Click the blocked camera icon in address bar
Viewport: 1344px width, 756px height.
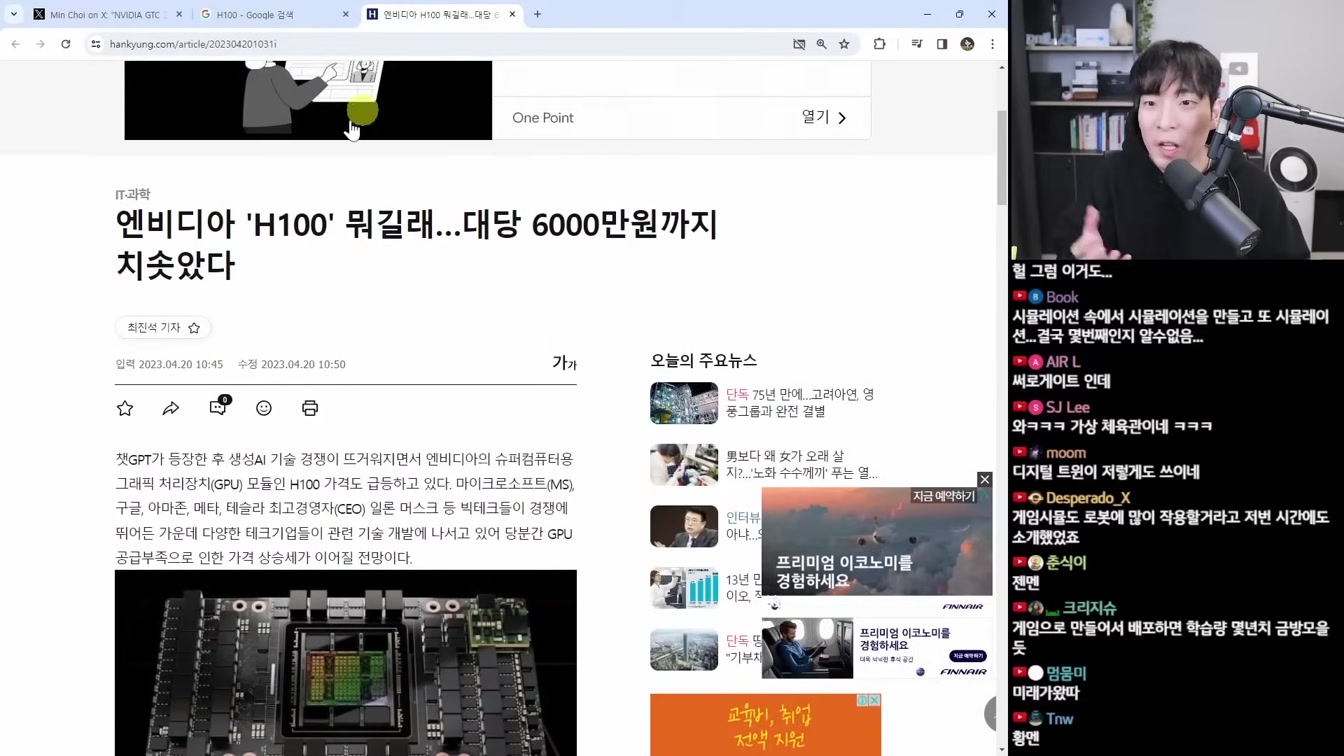tap(799, 44)
